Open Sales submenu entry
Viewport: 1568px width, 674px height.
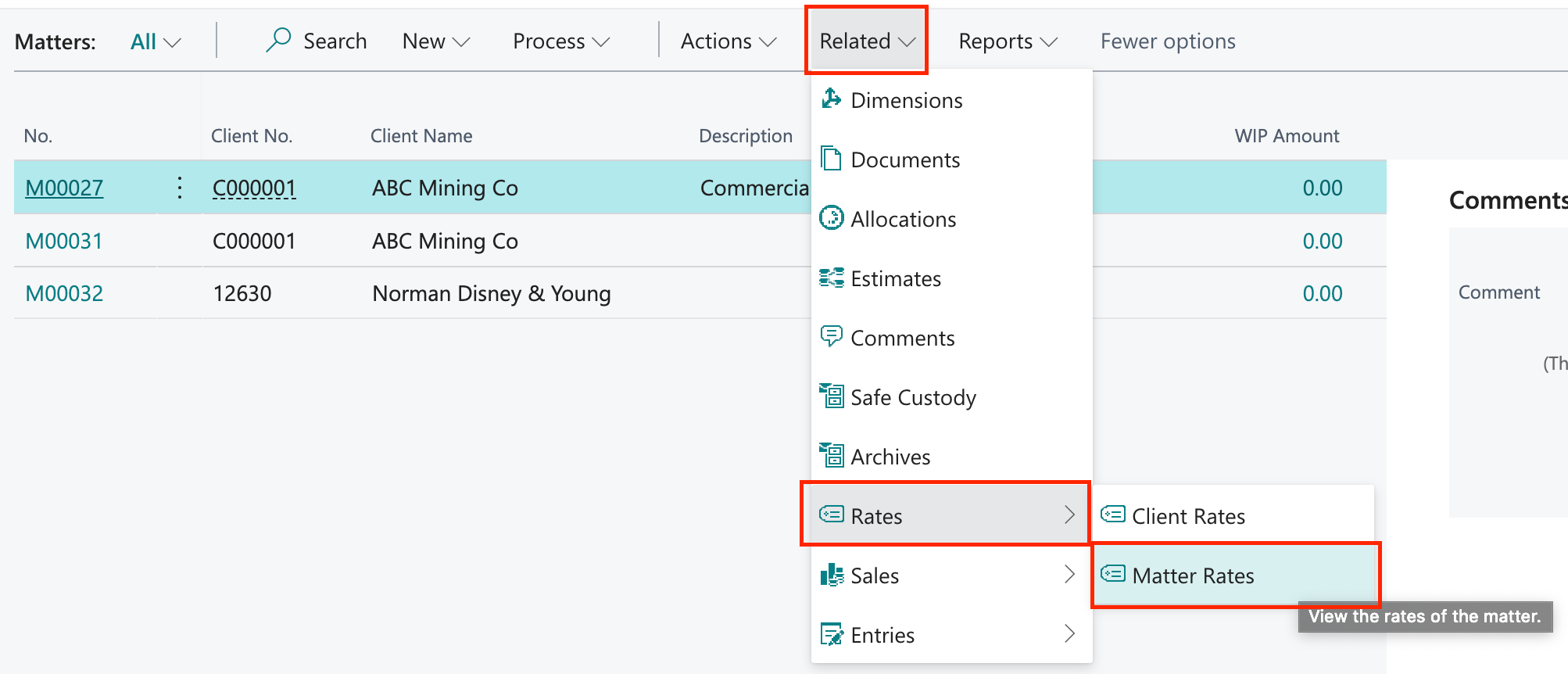click(951, 575)
